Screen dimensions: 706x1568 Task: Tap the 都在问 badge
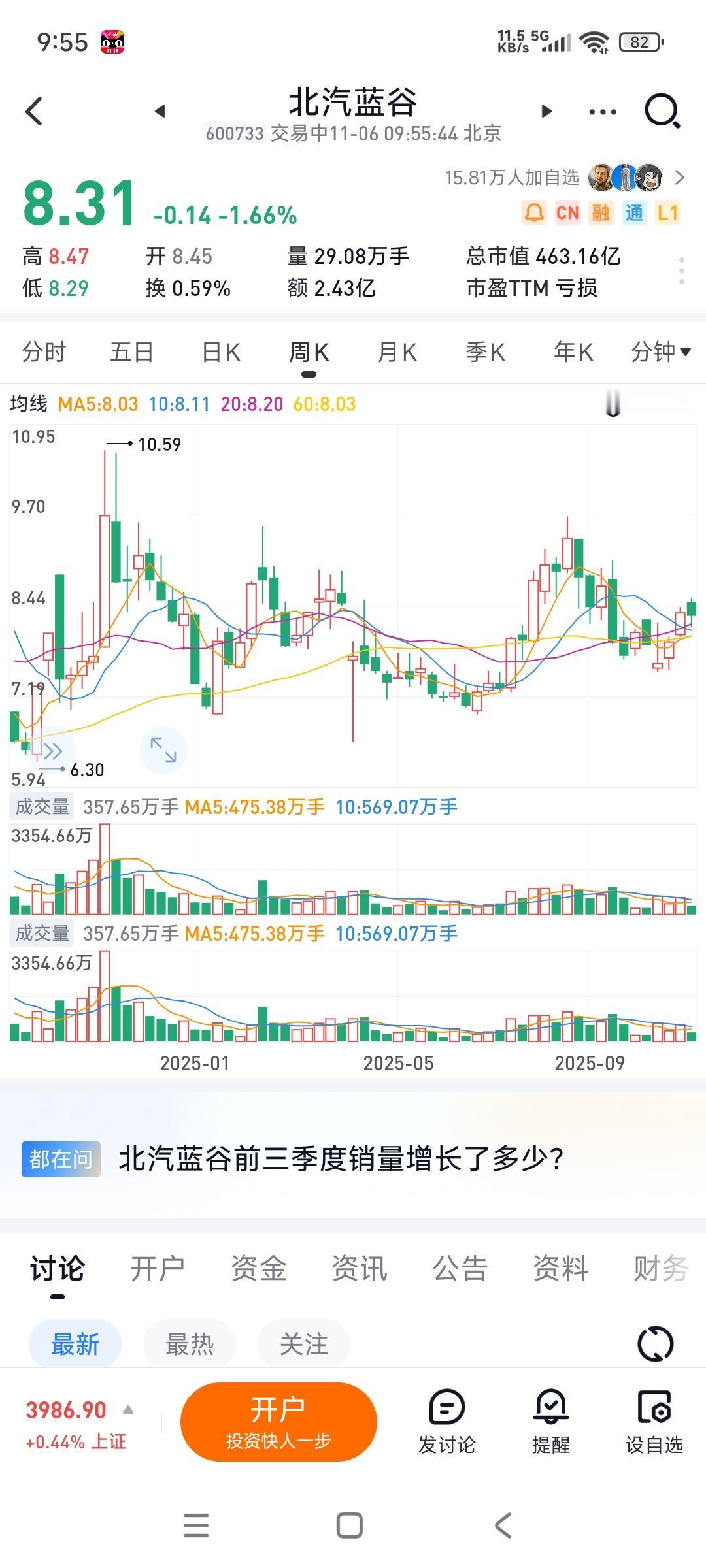(61, 1159)
